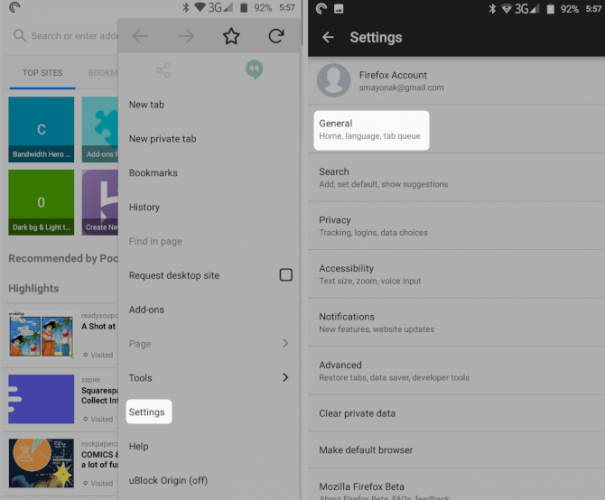Expand the Tools submenu chevron
Viewport: 605px width, 500px height.
pyautogui.click(x=286, y=377)
